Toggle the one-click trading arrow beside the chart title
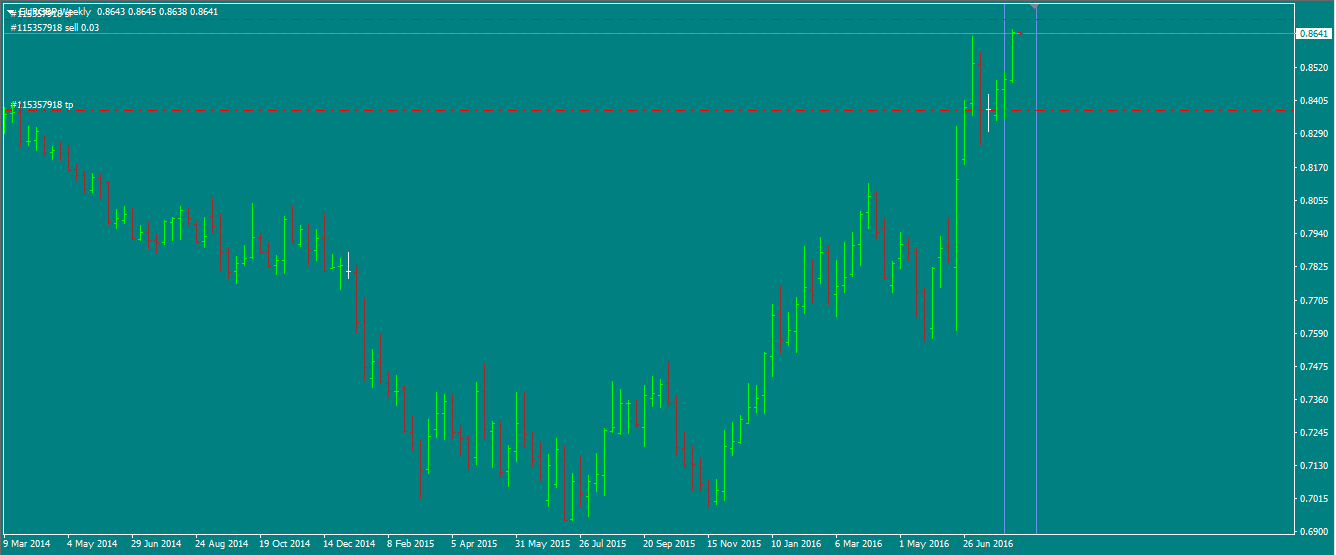This screenshot has height=555, width=1336. pos(11,12)
